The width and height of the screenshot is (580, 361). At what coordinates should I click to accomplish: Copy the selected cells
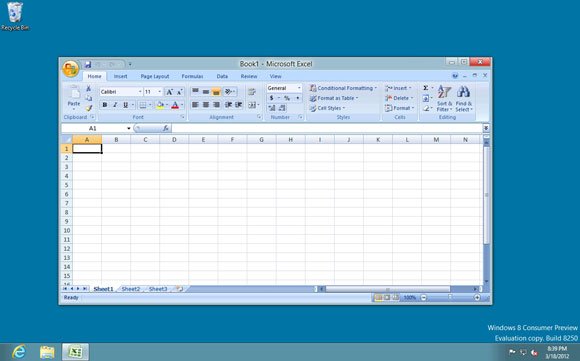coord(89,98)
